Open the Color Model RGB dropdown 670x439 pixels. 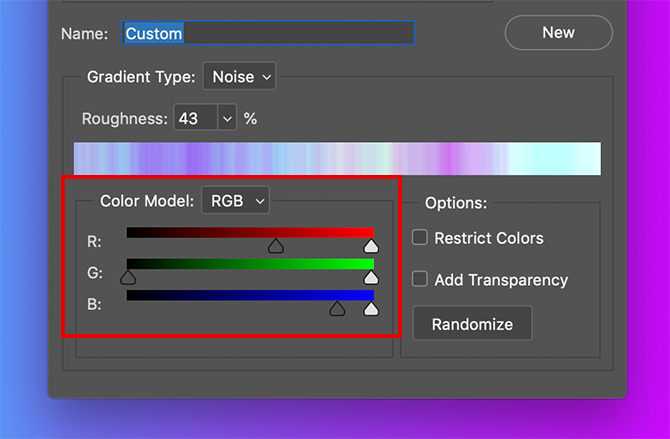(235, 200)
